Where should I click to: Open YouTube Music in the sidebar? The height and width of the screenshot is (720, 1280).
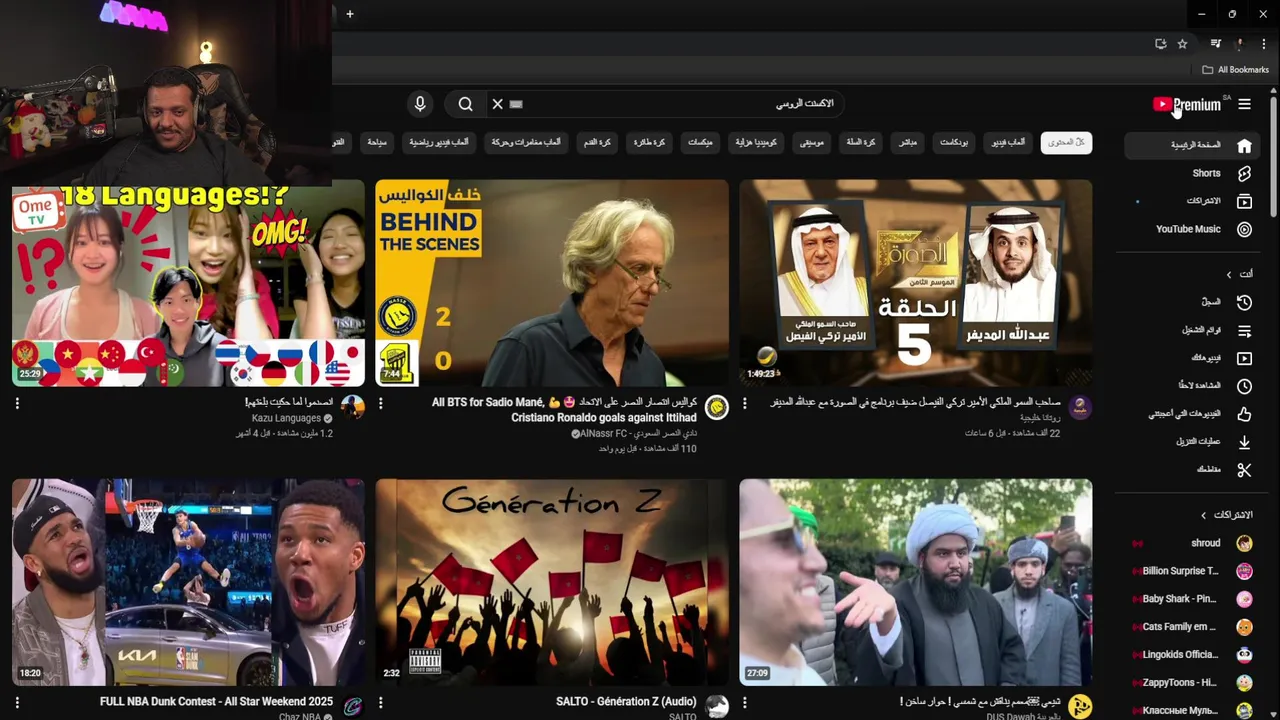coord(1192,229)
